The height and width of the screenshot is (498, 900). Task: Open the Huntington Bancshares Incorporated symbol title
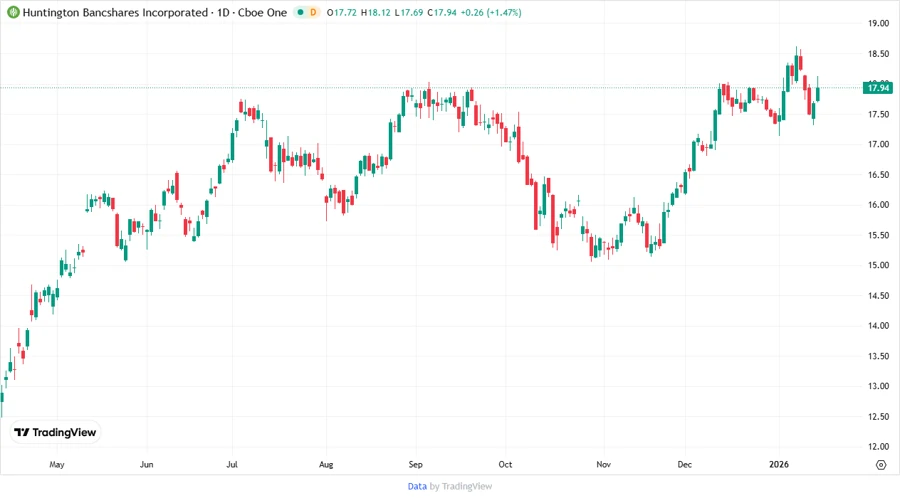point(154,13)
